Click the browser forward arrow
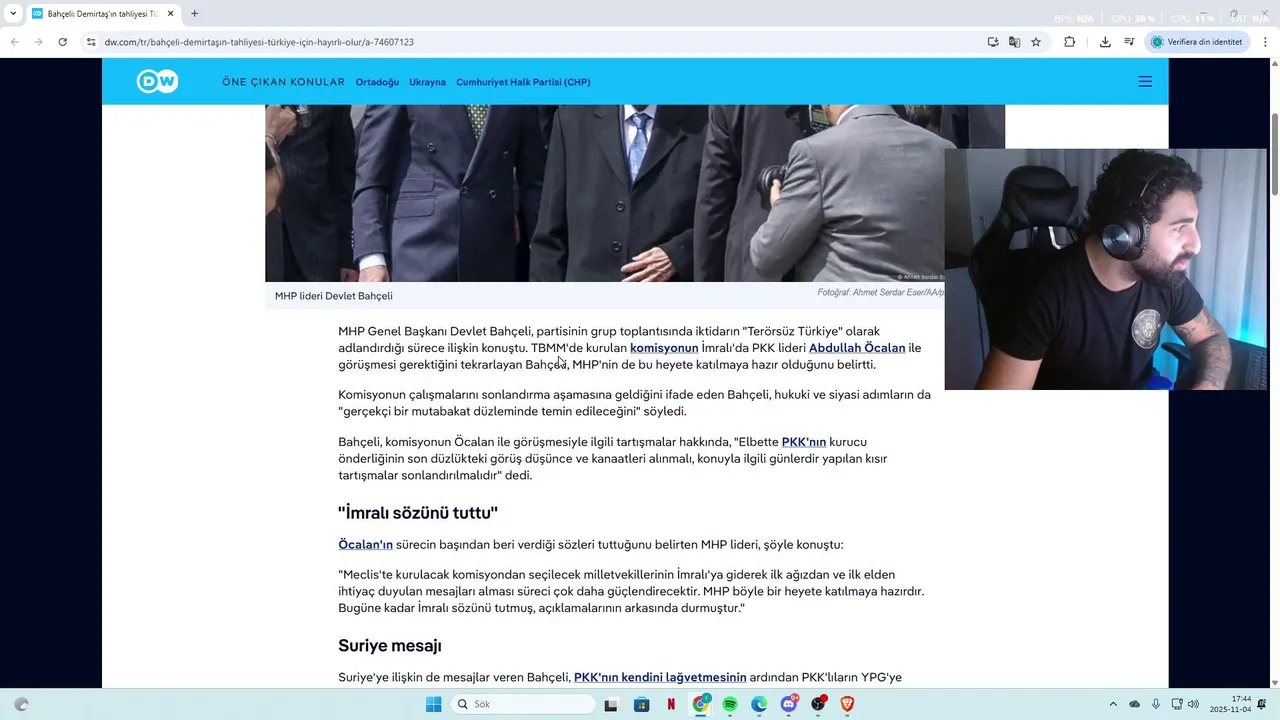Viewport: 1280px width, 720px height. (x=39, y=42)
